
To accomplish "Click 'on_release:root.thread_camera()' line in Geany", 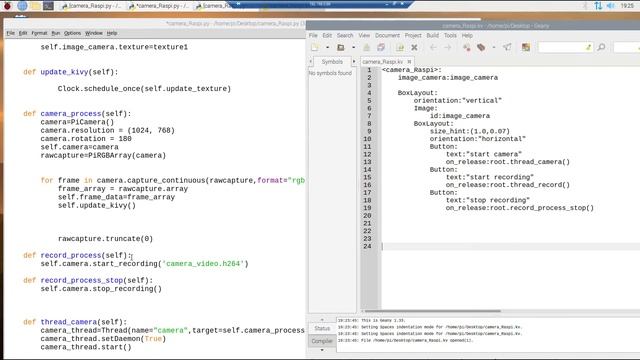I will pos(507,162).
